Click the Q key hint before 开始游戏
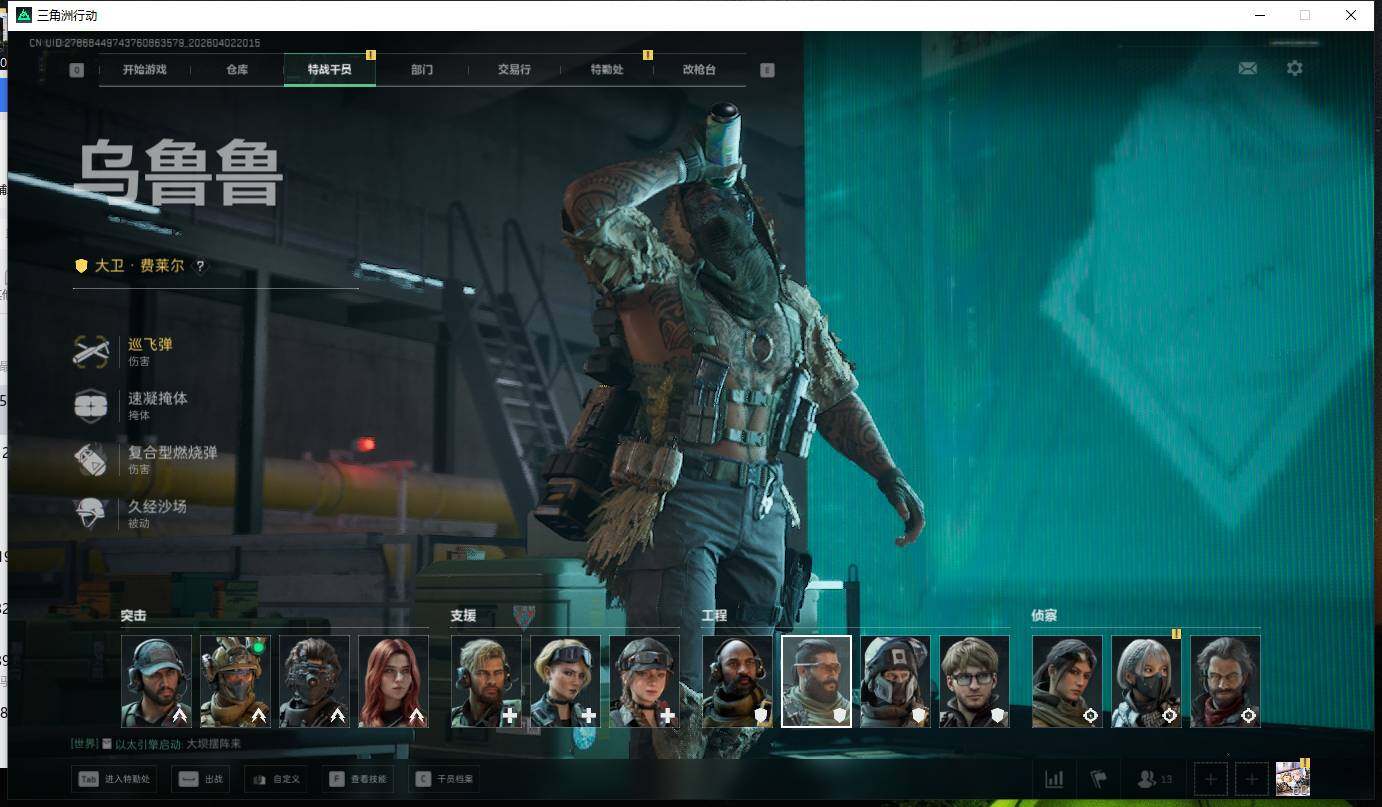Image resolution: width=1382 pixels, height=807 pixels. pos(77,70)
